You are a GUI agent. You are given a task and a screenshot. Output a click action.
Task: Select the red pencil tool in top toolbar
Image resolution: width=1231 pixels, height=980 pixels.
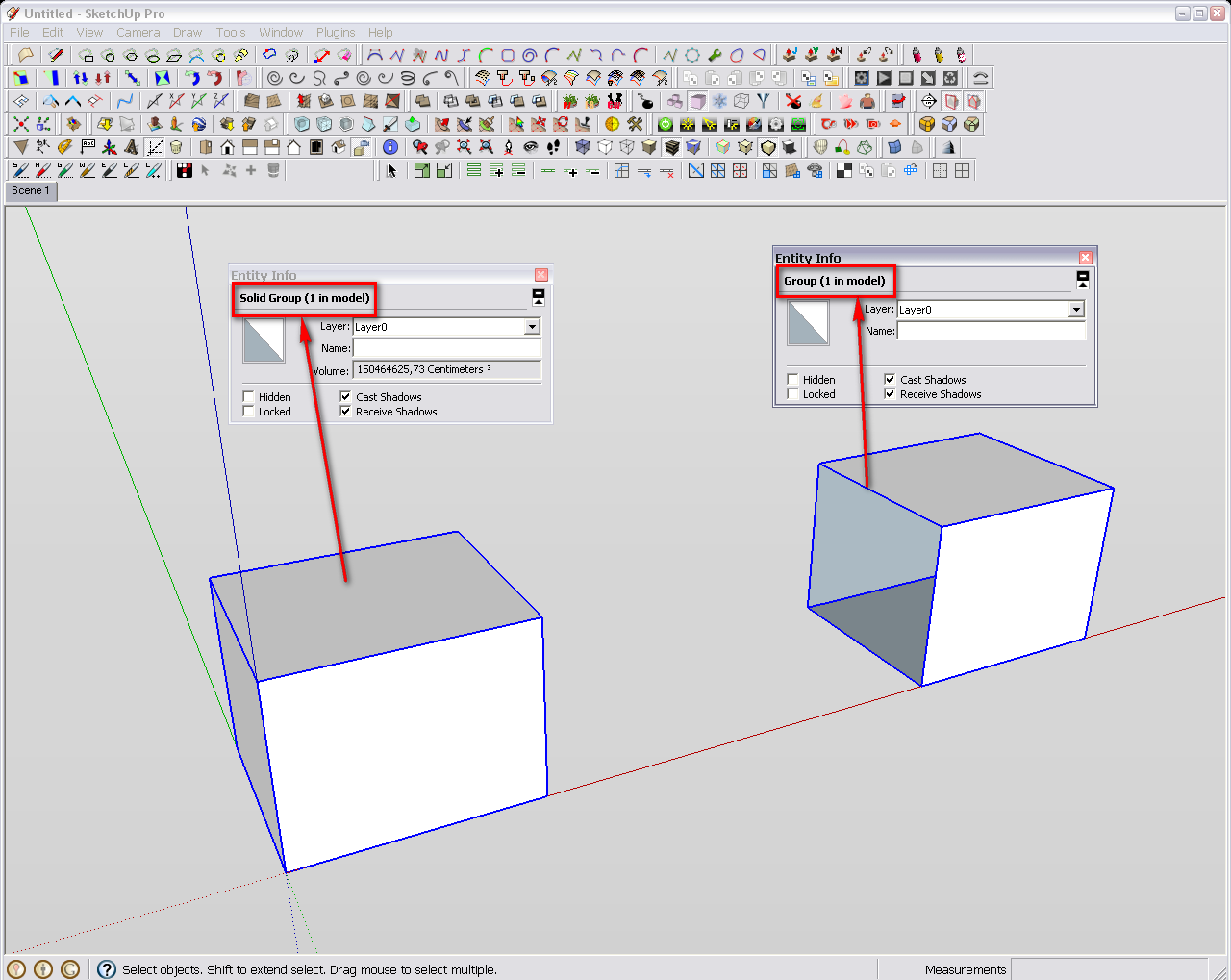coord(56,55)
